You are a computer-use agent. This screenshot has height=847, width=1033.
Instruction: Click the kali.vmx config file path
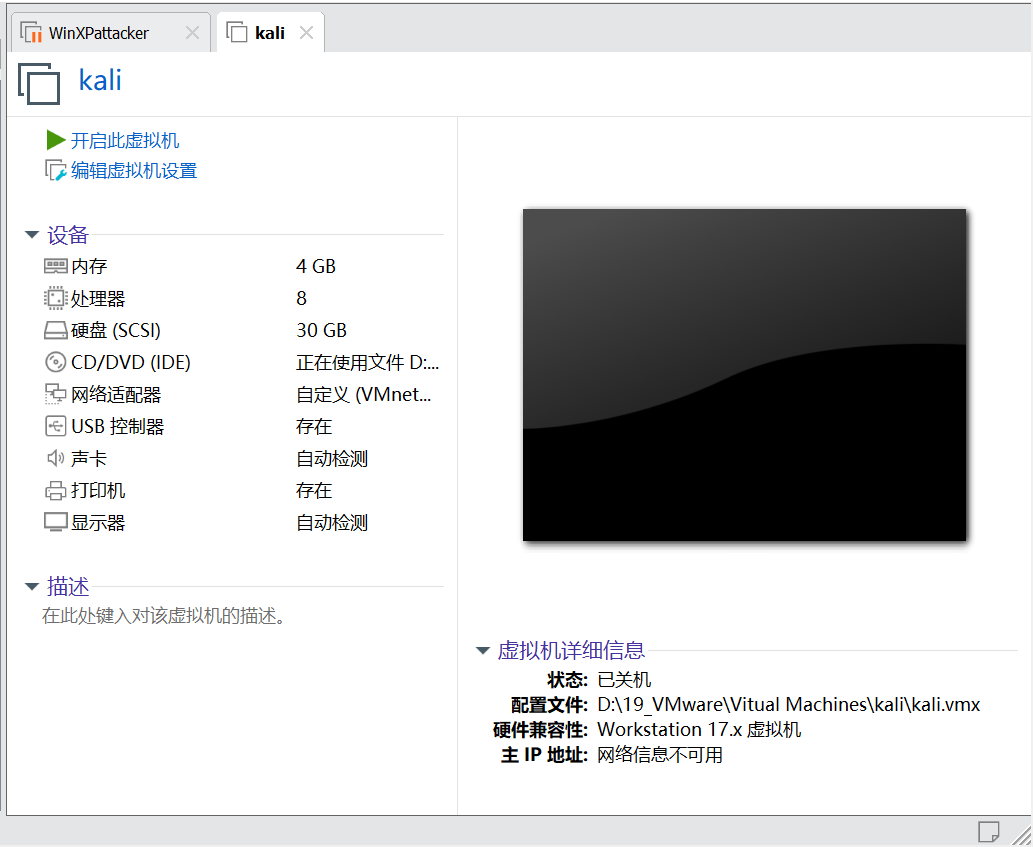click(x=789, y=705)
